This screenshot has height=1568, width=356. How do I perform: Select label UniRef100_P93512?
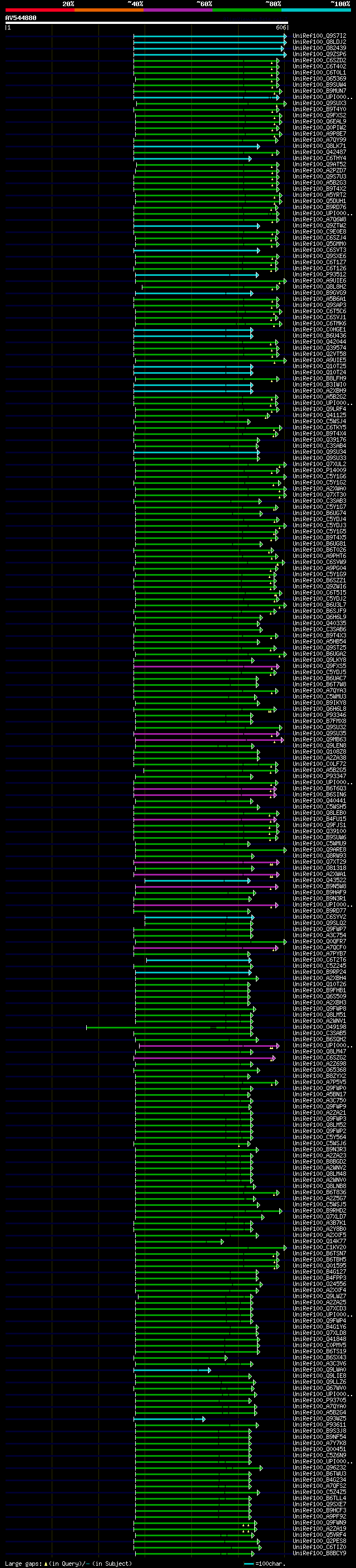point(319,275)
